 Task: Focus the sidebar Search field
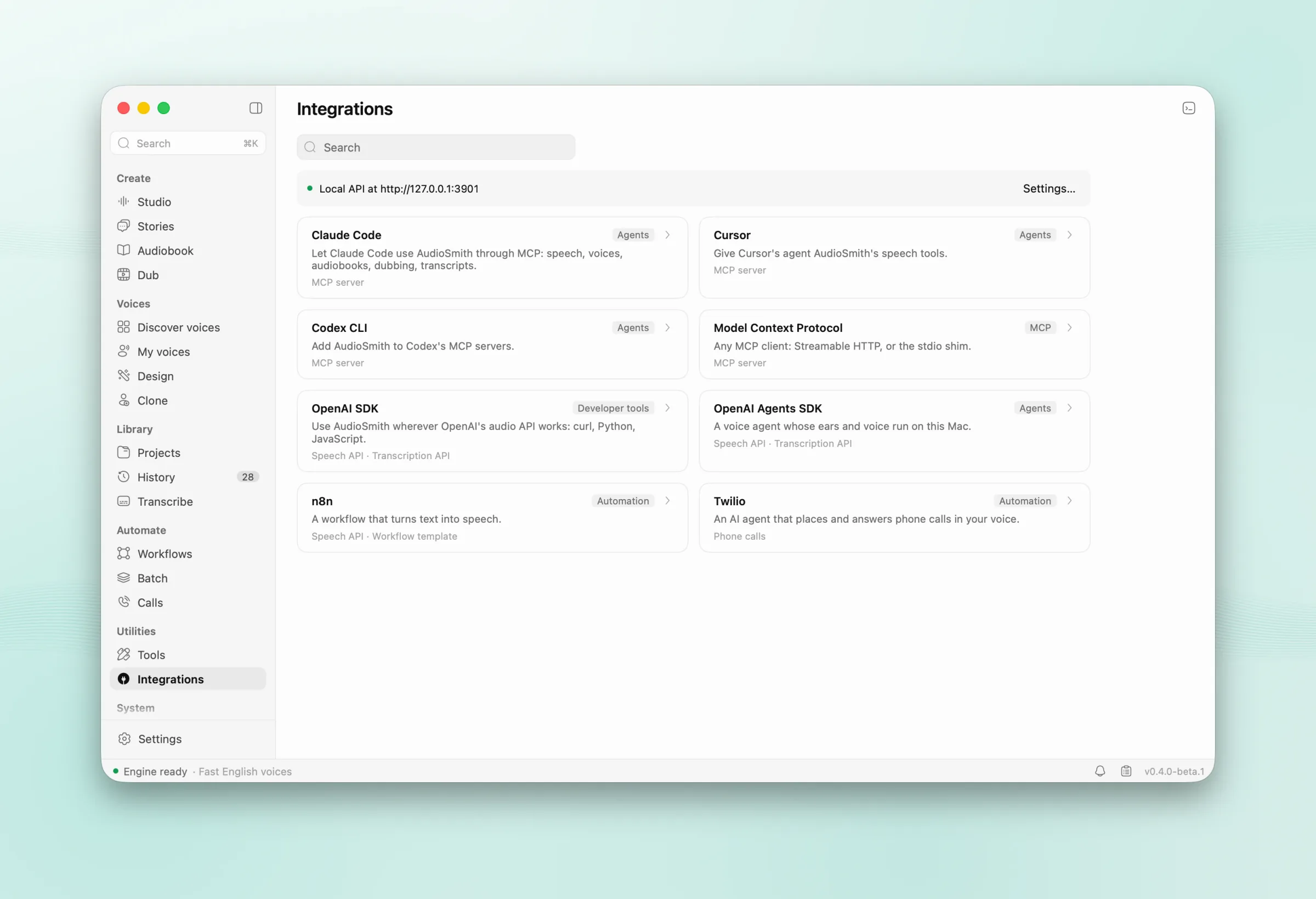click(188, 143)
